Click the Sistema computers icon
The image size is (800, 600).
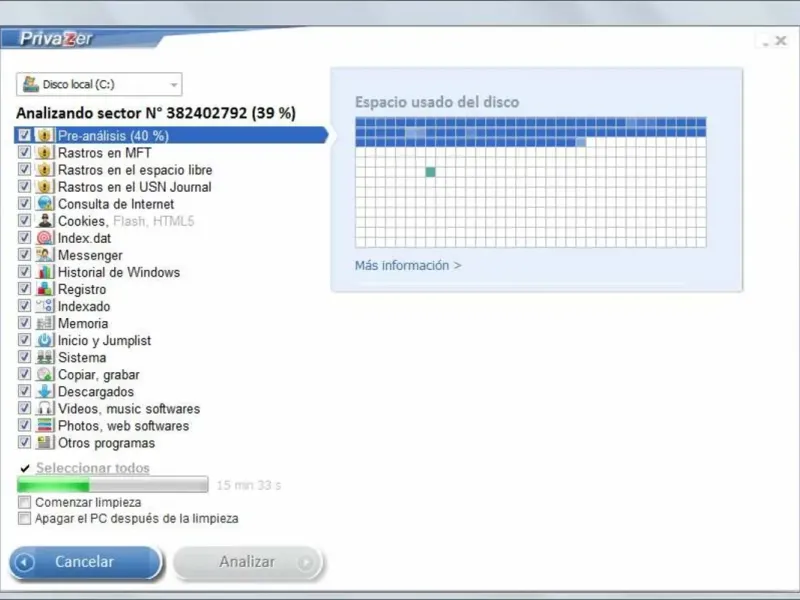[x=44, y=357]
